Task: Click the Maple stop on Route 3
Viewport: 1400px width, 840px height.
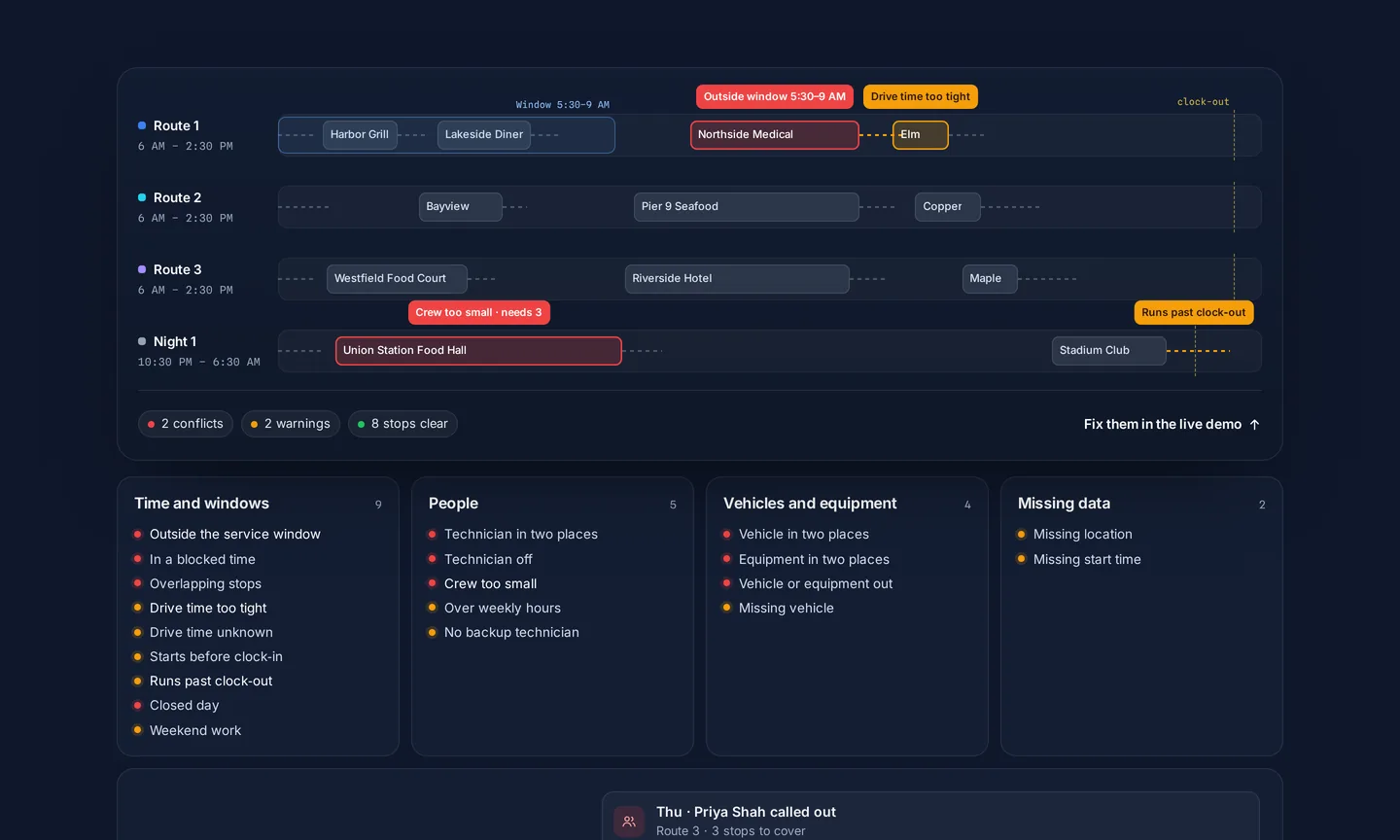Action: pos(990,279)
